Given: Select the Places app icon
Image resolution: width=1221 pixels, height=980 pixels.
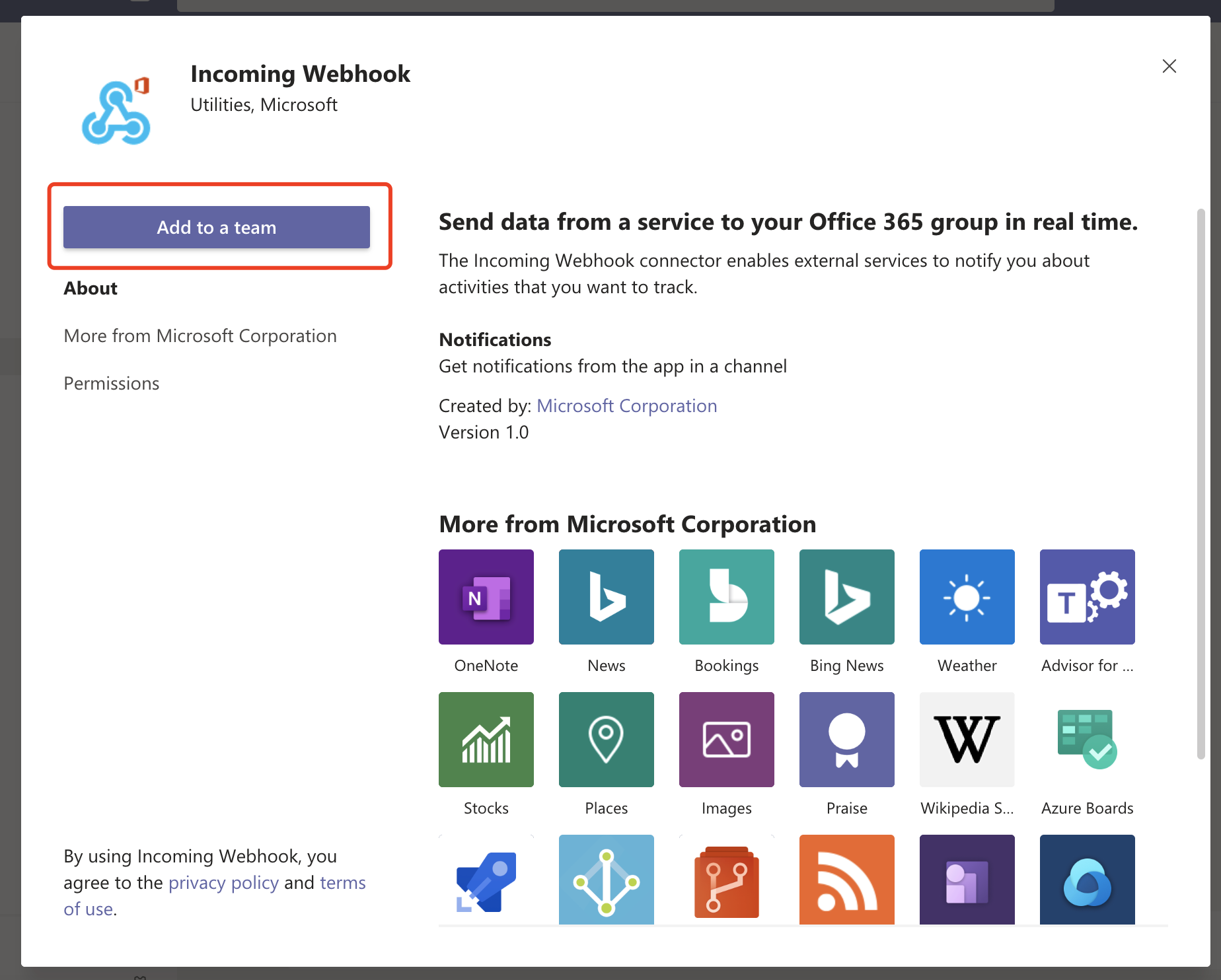Looking at the screenshot, I should [606, 740].
